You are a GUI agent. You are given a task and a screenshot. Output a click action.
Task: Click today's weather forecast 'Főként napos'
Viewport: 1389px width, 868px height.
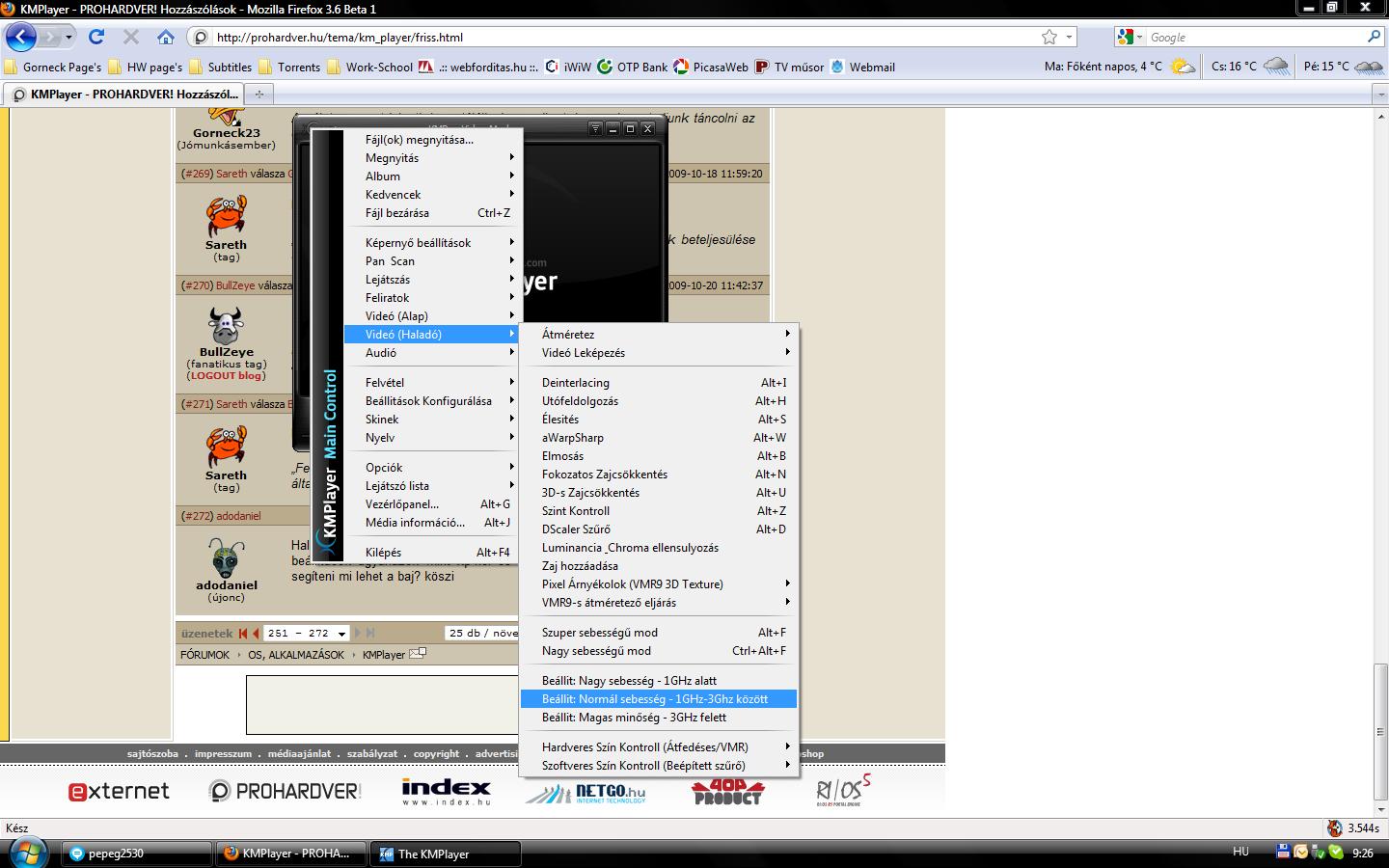(1119, 67)
